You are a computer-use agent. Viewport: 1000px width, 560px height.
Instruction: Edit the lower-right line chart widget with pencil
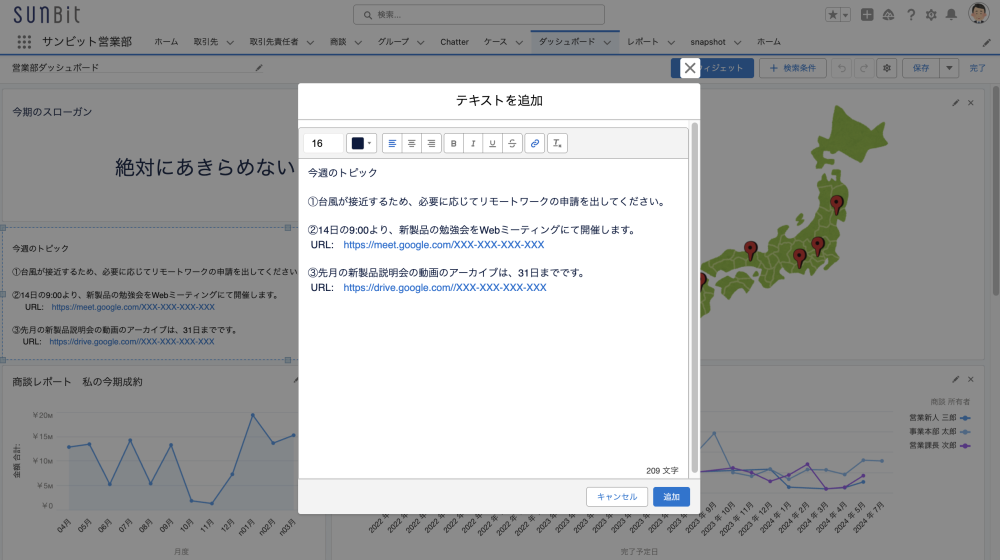tap(955, 379)
